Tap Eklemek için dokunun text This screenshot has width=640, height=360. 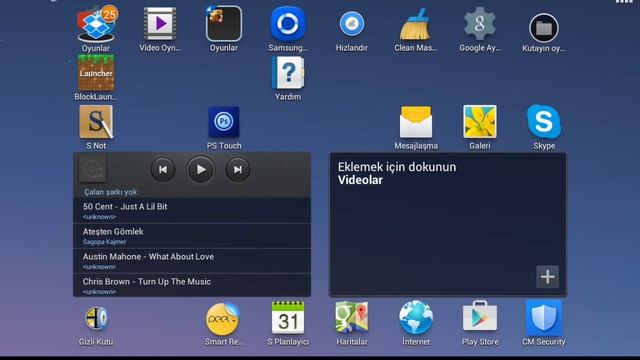(397, 167)
